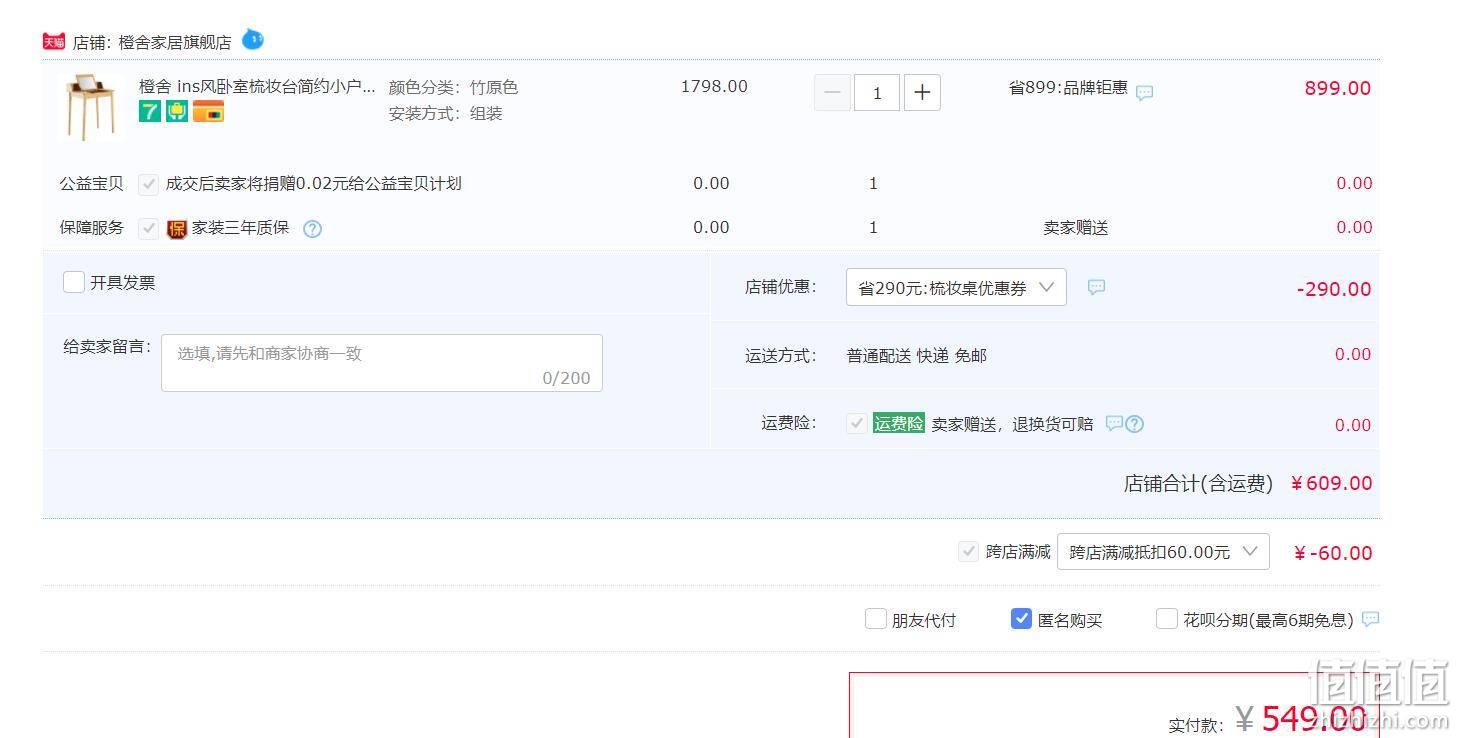
Task: Open the 橙舍 ins风卧室梳妆台 product title
Action: click(x=257, y=87)
